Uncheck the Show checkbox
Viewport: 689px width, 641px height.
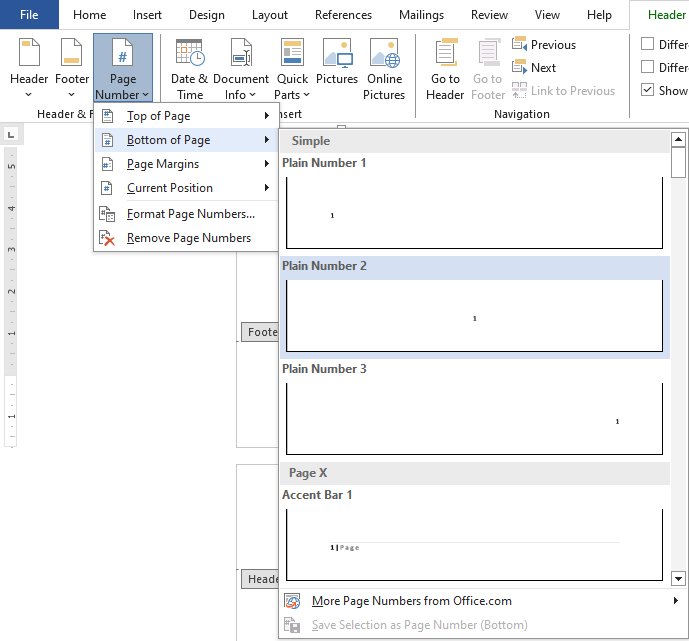click(x=647, y=90)
